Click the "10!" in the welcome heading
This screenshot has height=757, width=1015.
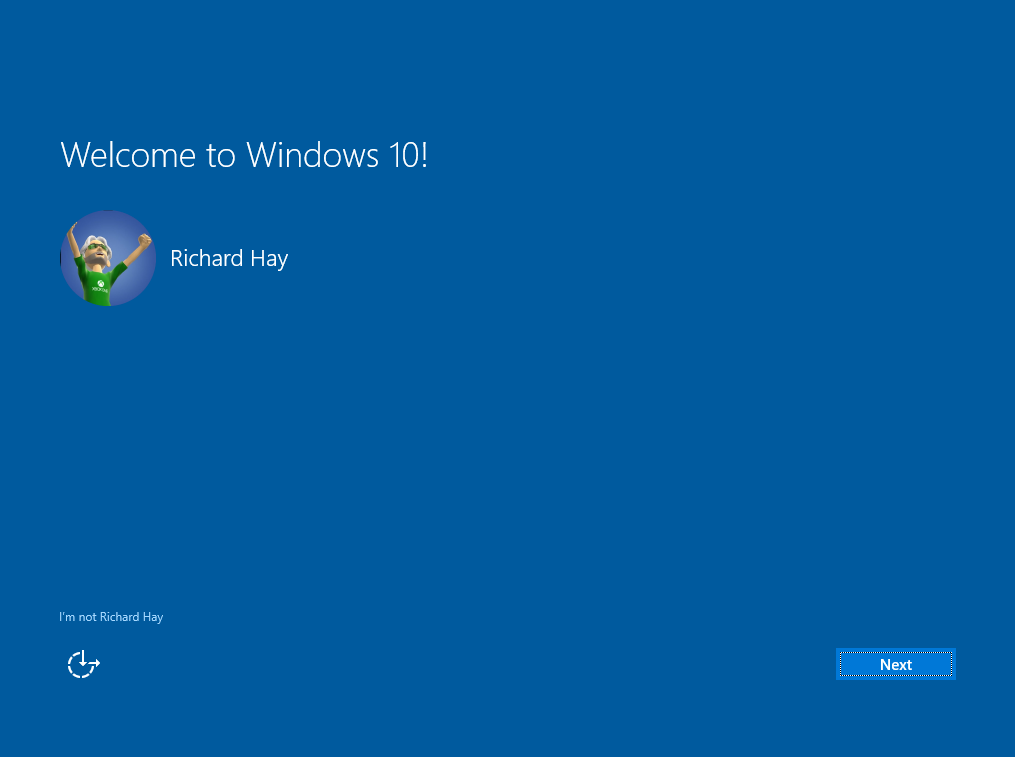click(406, 155)
